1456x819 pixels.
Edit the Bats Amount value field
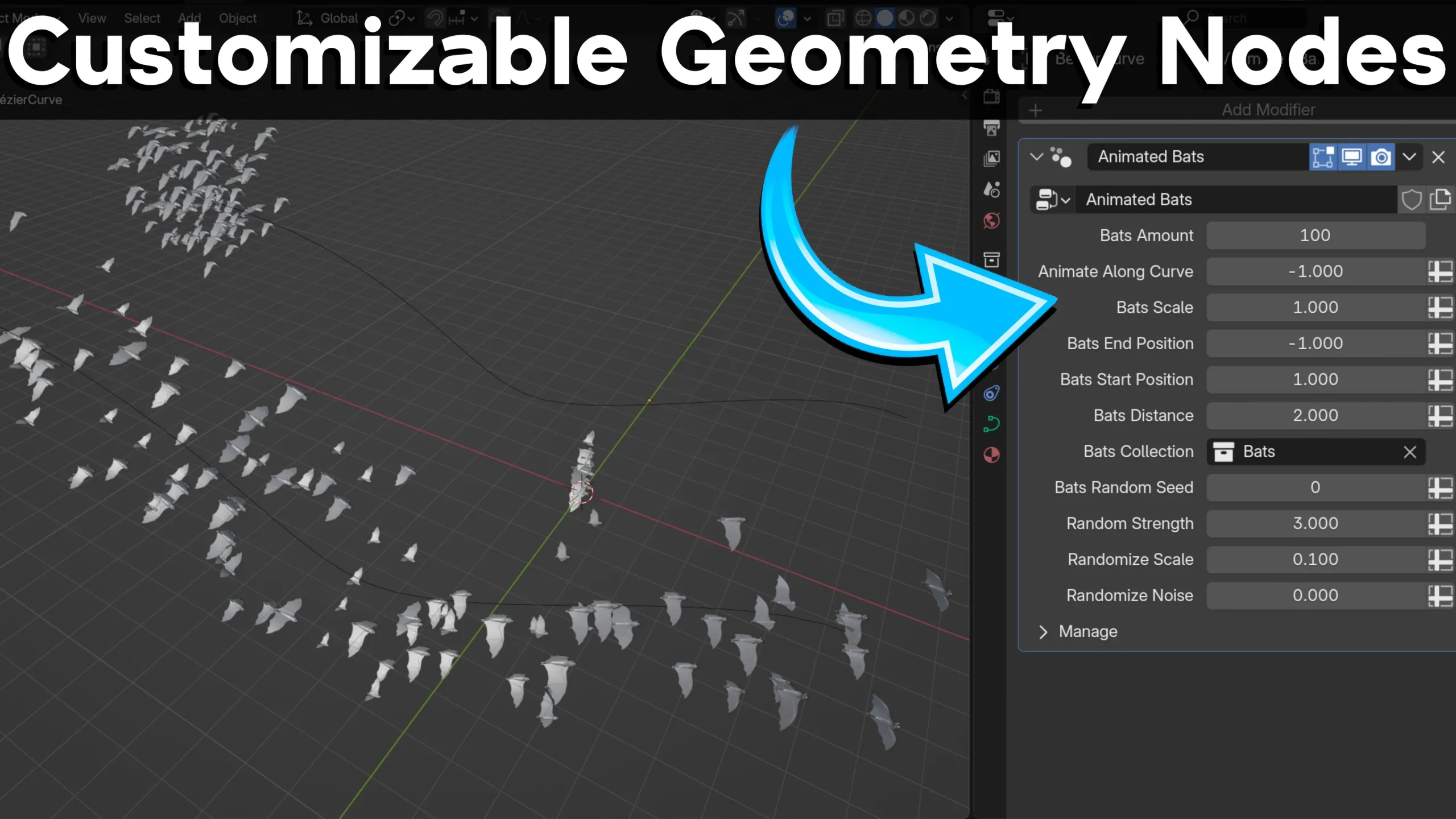pos(1316,235)
